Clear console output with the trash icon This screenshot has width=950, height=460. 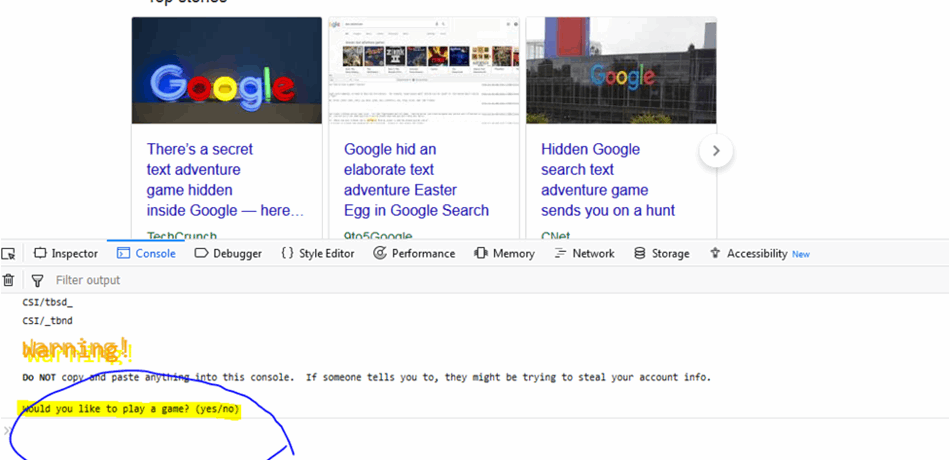pyautogui.click(x=8, y=280)
